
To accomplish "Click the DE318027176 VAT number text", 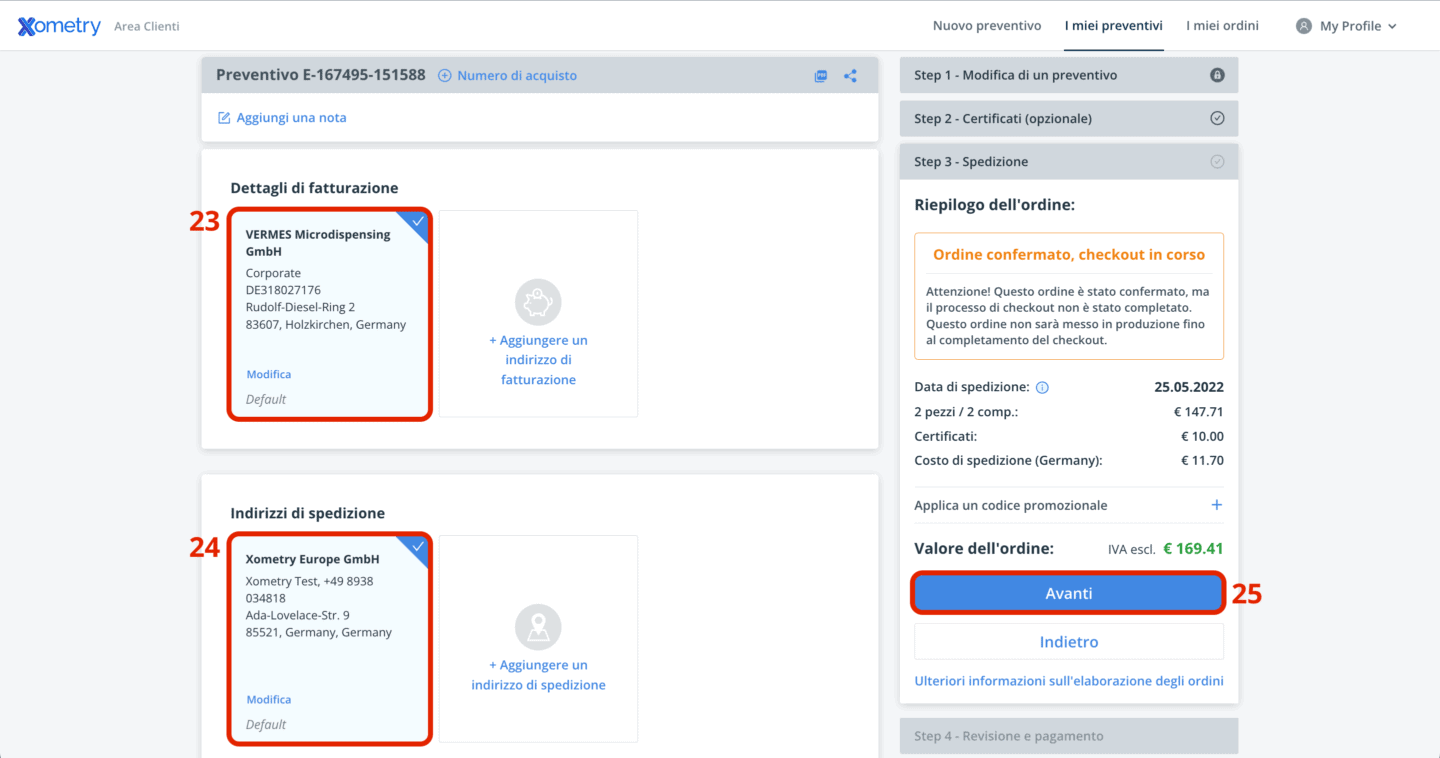I will pyautogui.click(x=283, y=290).
